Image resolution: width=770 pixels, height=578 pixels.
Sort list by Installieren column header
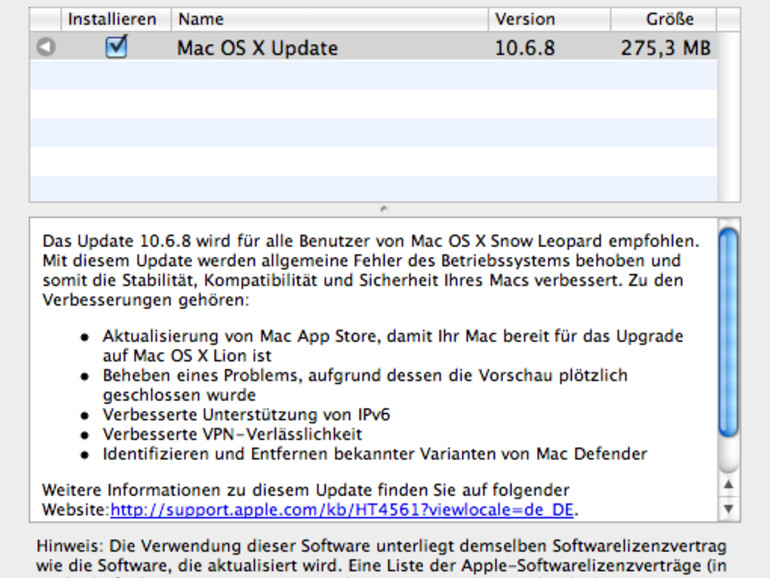click(x=116, y=19)
